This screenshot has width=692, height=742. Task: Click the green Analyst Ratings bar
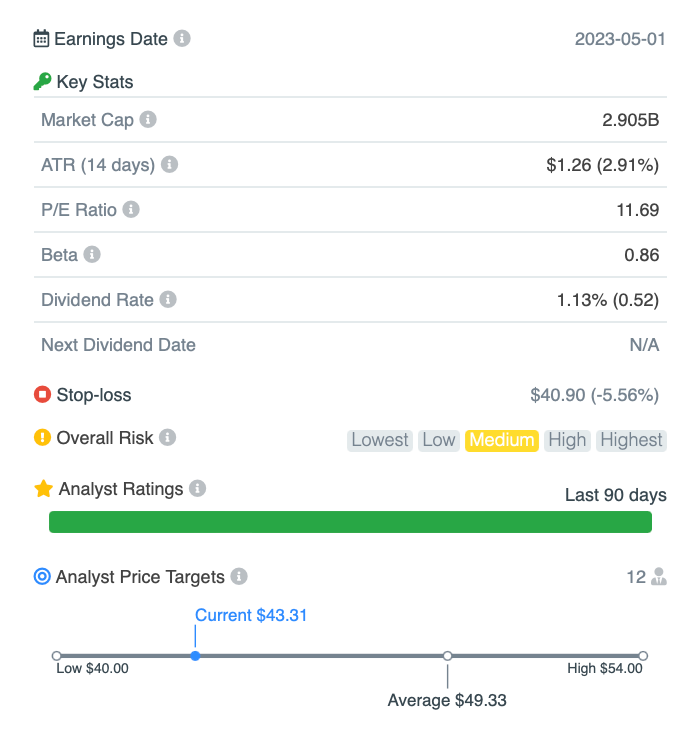point(350,522)
